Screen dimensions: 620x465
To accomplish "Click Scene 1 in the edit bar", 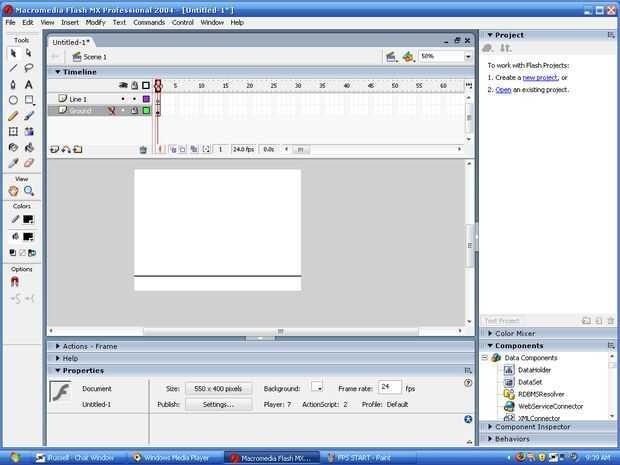I will pos(90,57).
